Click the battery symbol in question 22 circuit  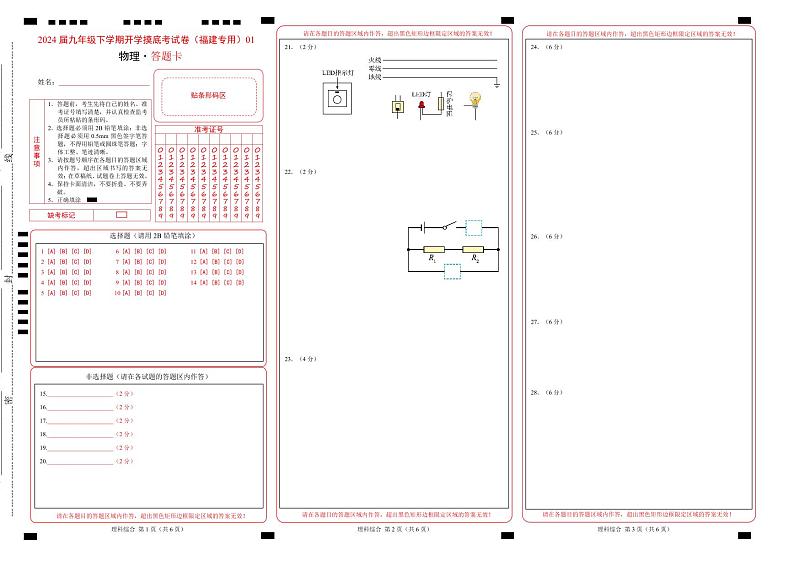[x=424, y=227]
